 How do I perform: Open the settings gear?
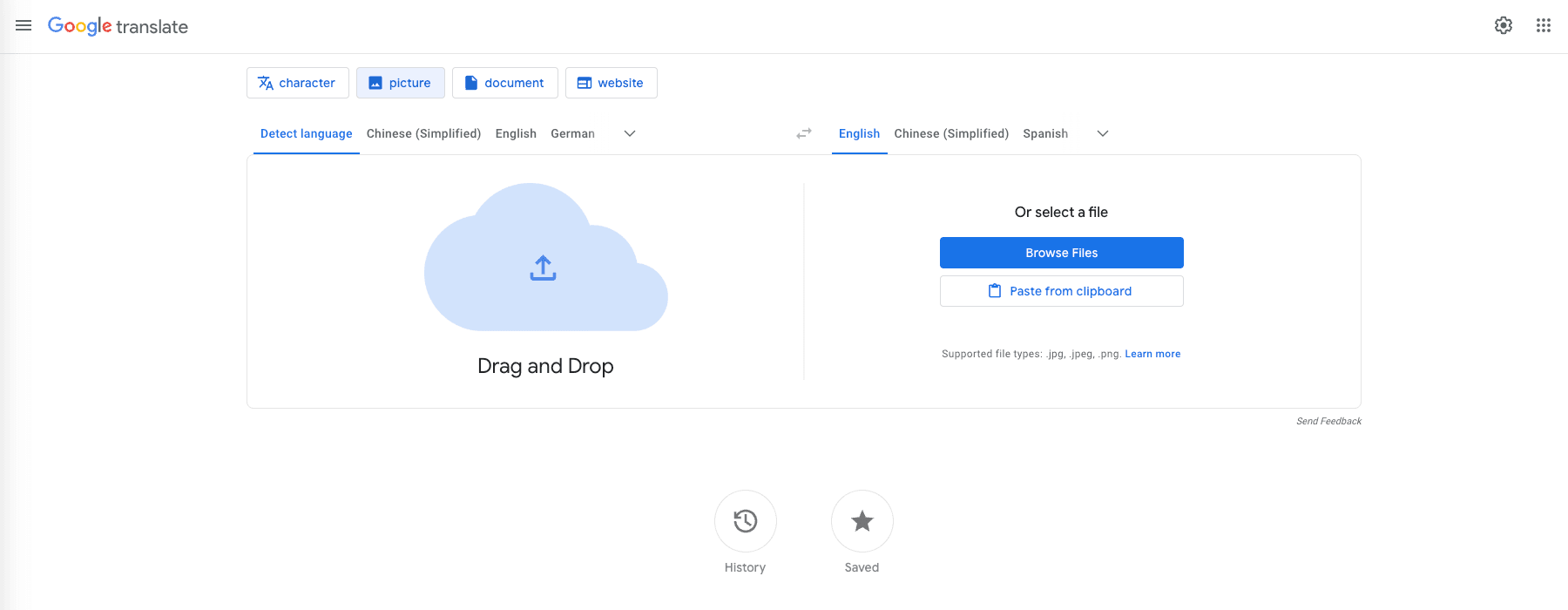(1504, 25)
